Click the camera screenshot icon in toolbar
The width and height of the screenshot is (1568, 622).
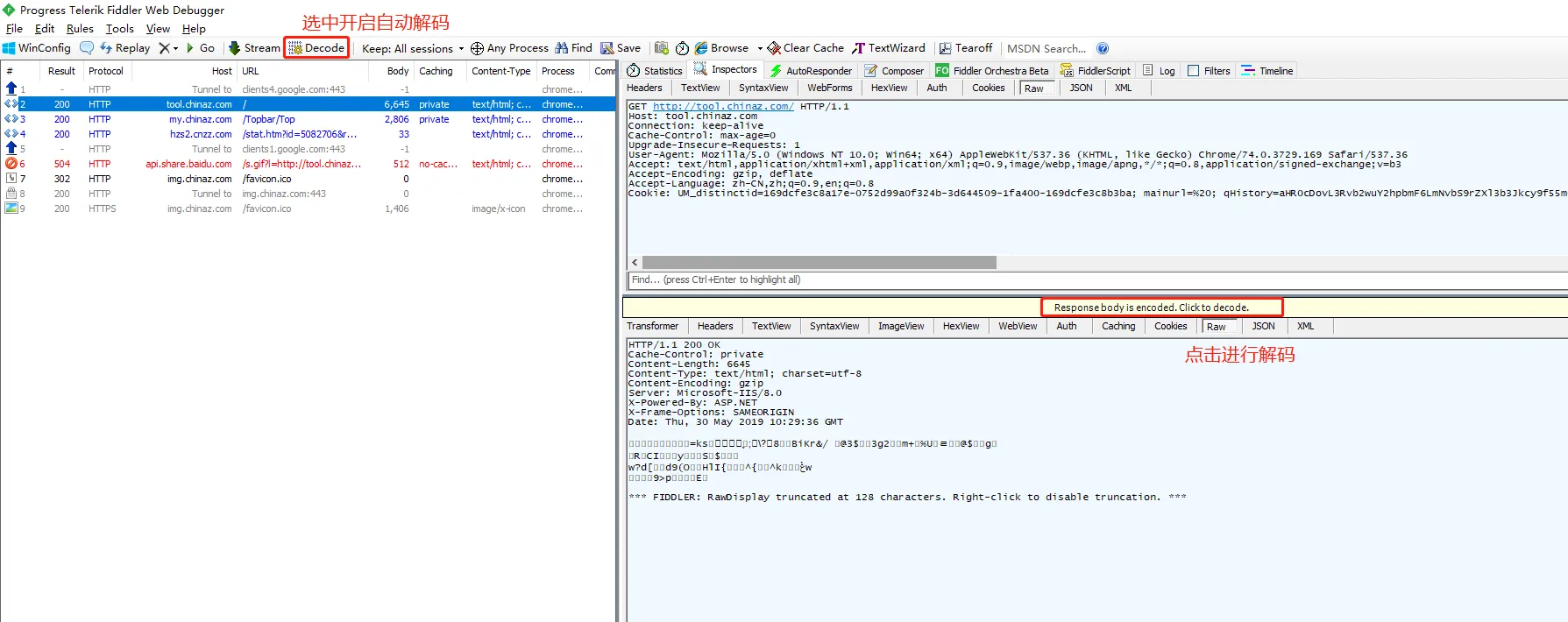tap(662, 48)
